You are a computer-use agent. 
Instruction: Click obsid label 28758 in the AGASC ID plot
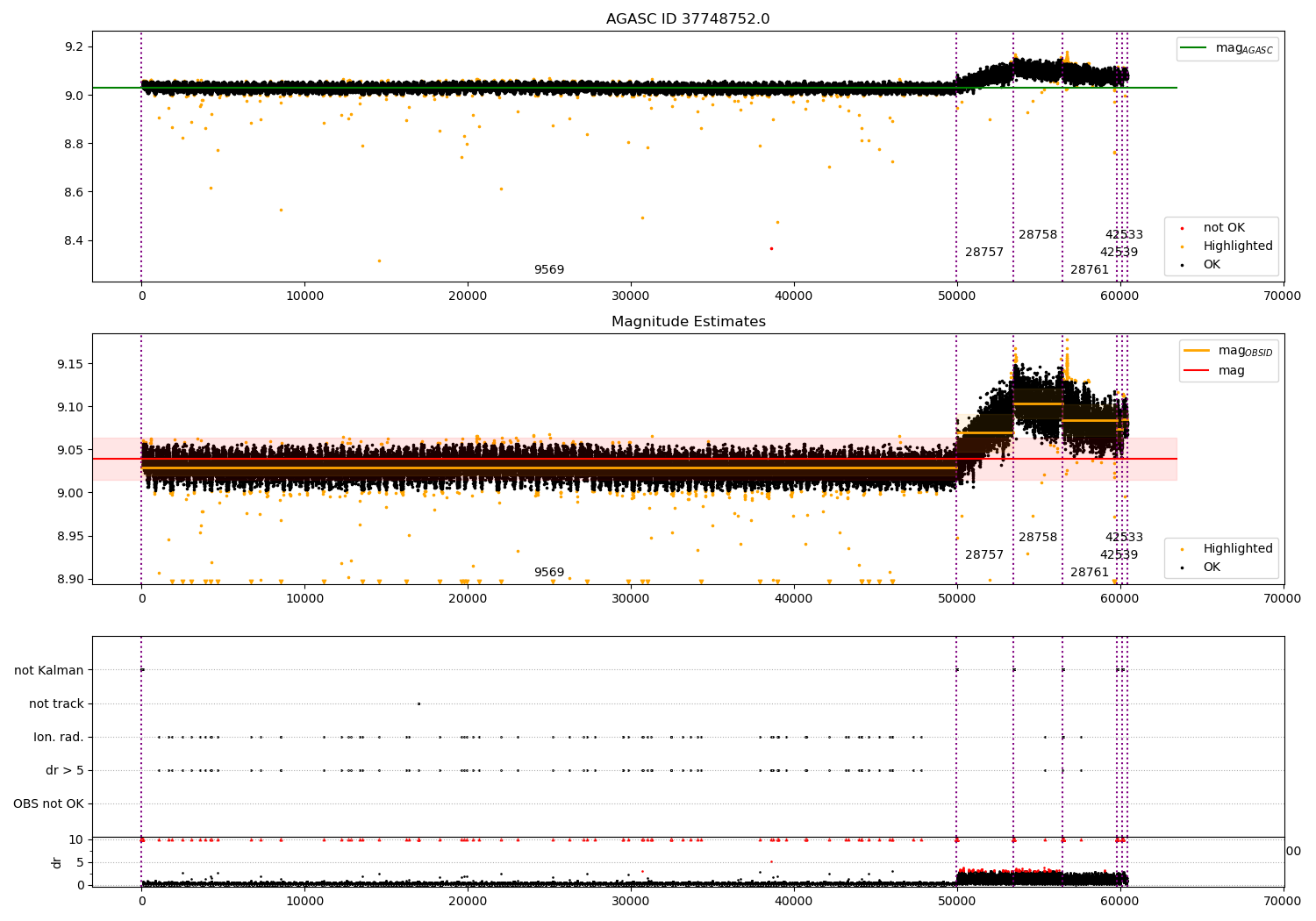1038,235
